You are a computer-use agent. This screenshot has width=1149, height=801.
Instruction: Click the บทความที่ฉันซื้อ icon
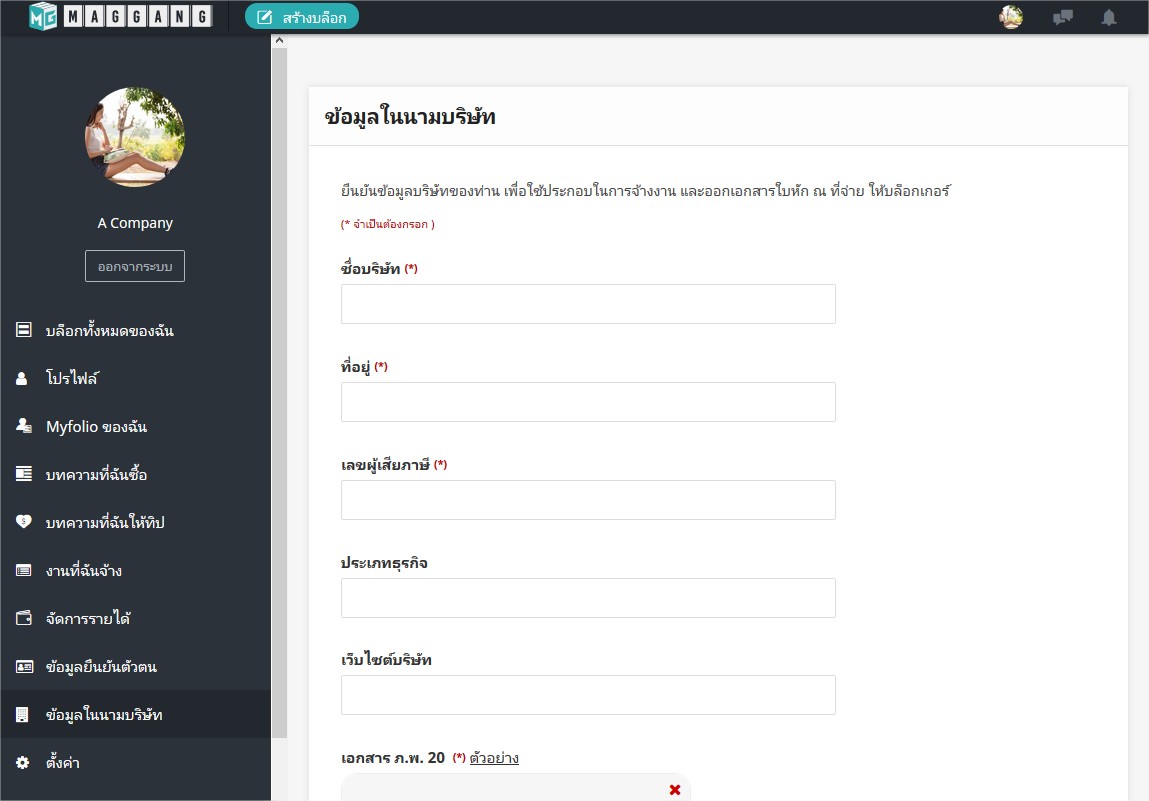point(23,473)
